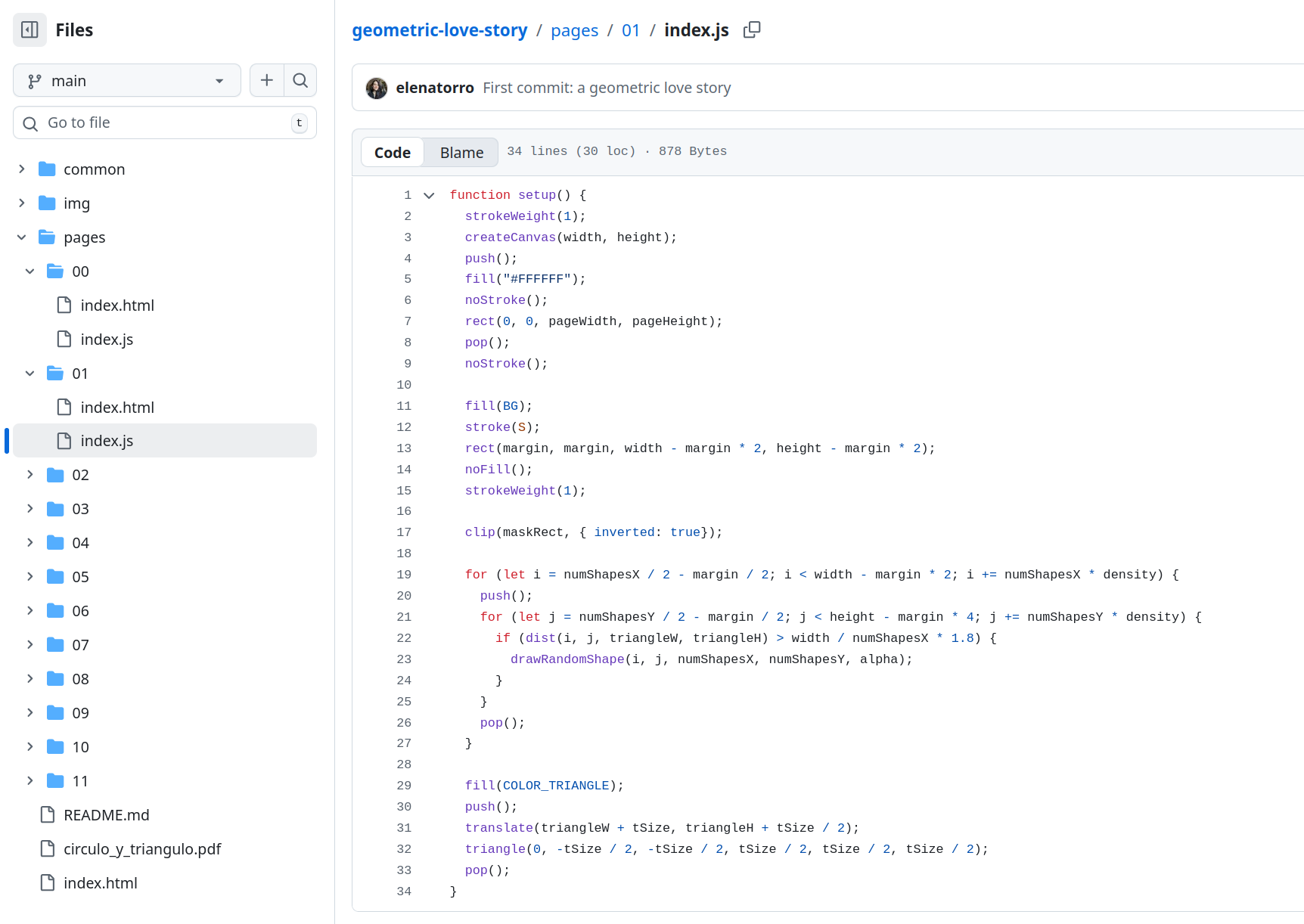This screenshot has width=1304, height=924.
Task: Focus the Go to file search field
Action: tap(164, 122)
